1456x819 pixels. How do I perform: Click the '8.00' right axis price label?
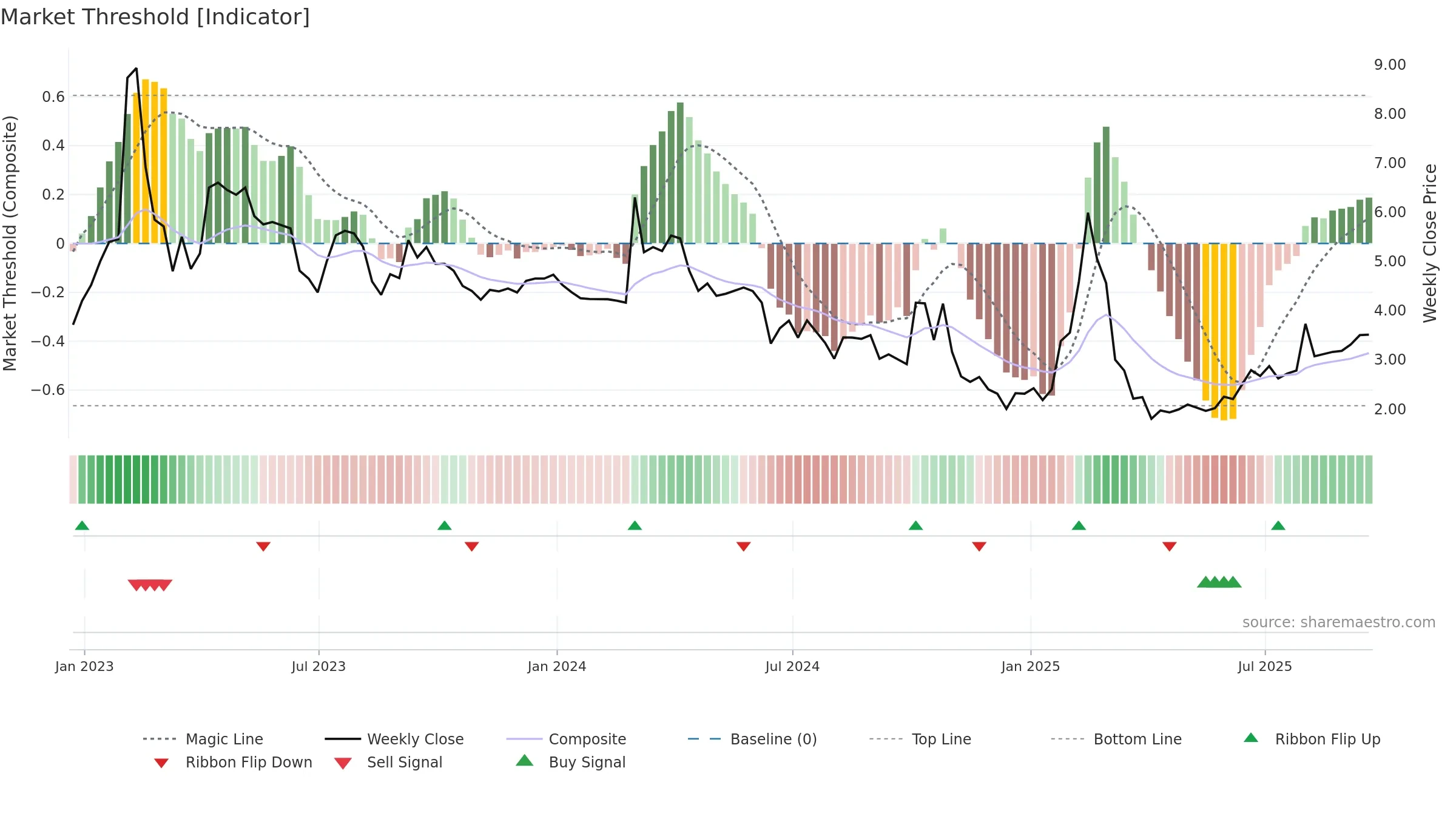click(1390, 113)
